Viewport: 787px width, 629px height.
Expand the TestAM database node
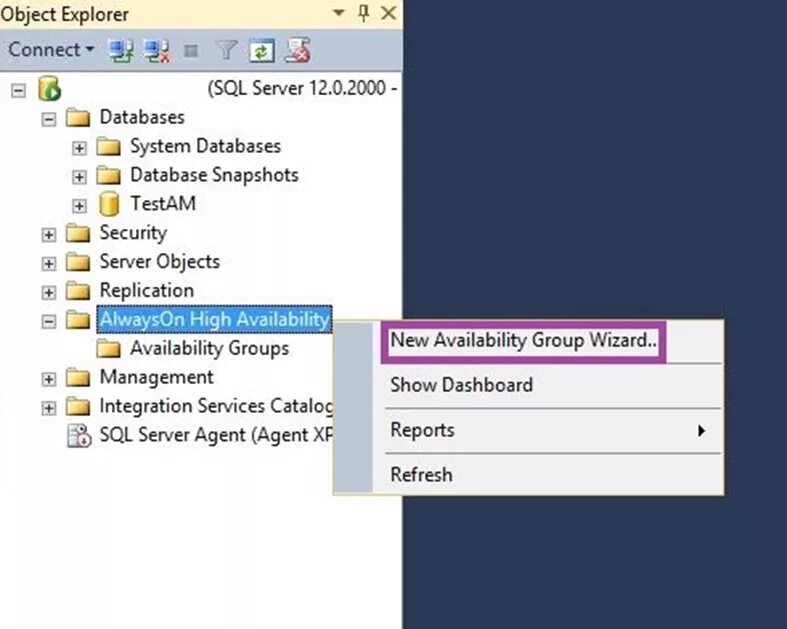coord(79,206)
